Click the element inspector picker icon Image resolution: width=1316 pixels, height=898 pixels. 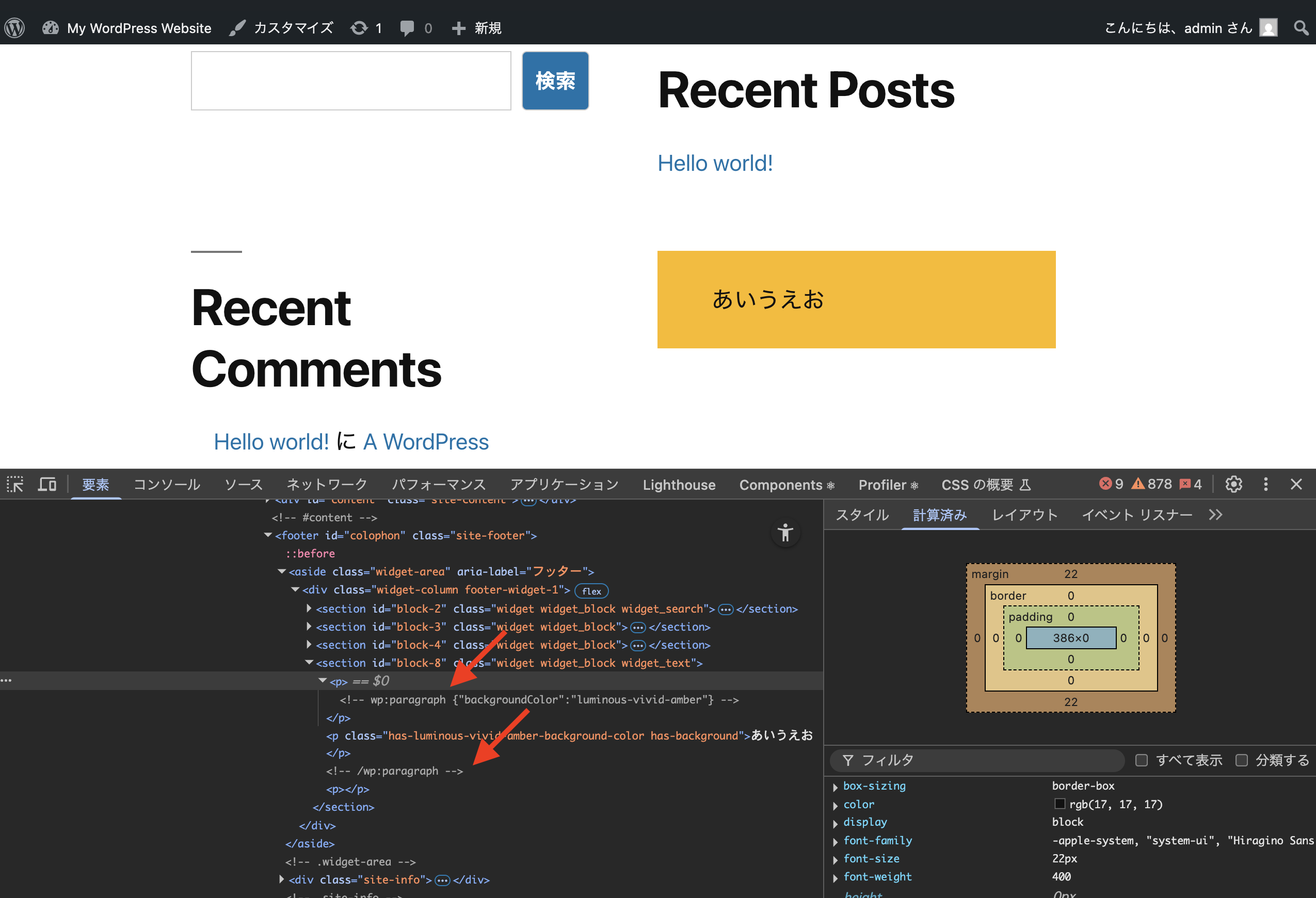pos(15,485)
